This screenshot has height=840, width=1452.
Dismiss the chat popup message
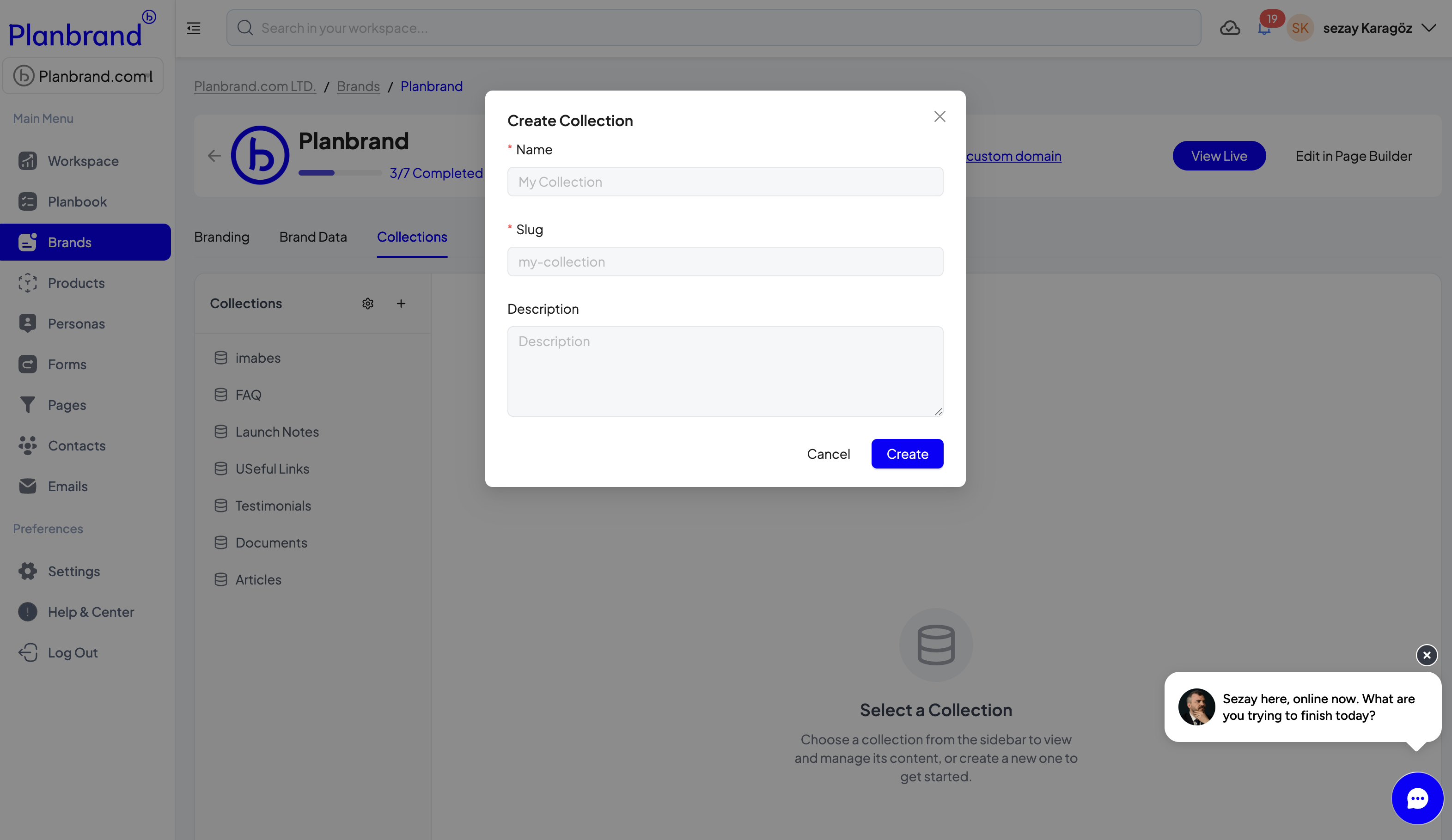[1427, 655]
